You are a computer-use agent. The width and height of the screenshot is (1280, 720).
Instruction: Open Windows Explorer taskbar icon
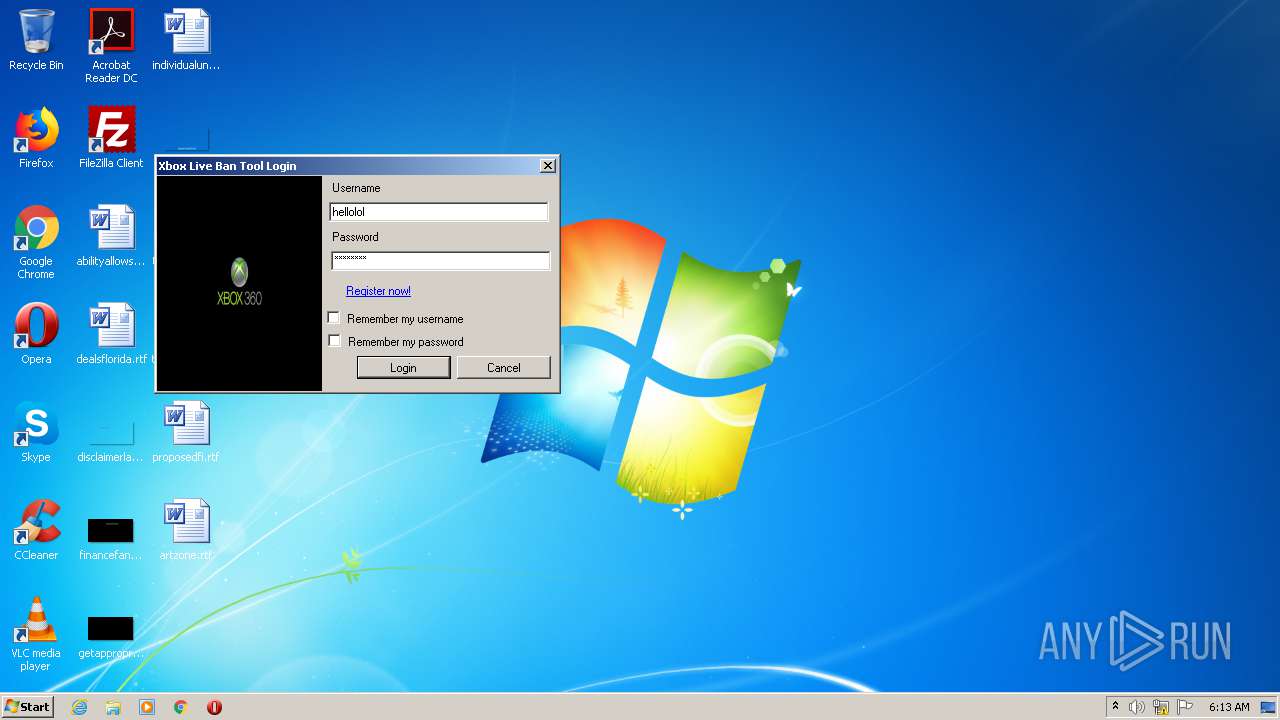click(113, 707)
